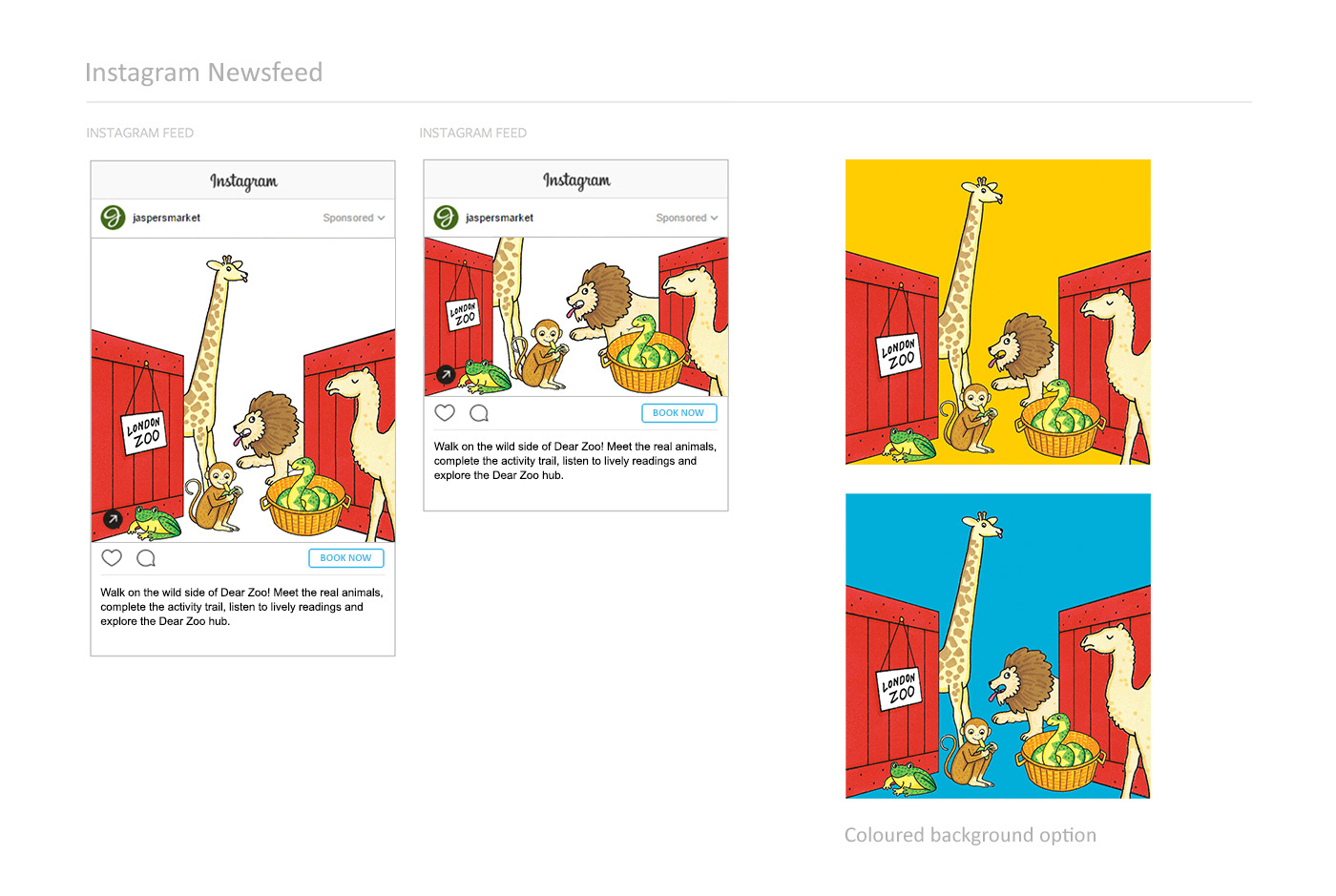Like the left Instagram post with the heart icon

(112, 558)
